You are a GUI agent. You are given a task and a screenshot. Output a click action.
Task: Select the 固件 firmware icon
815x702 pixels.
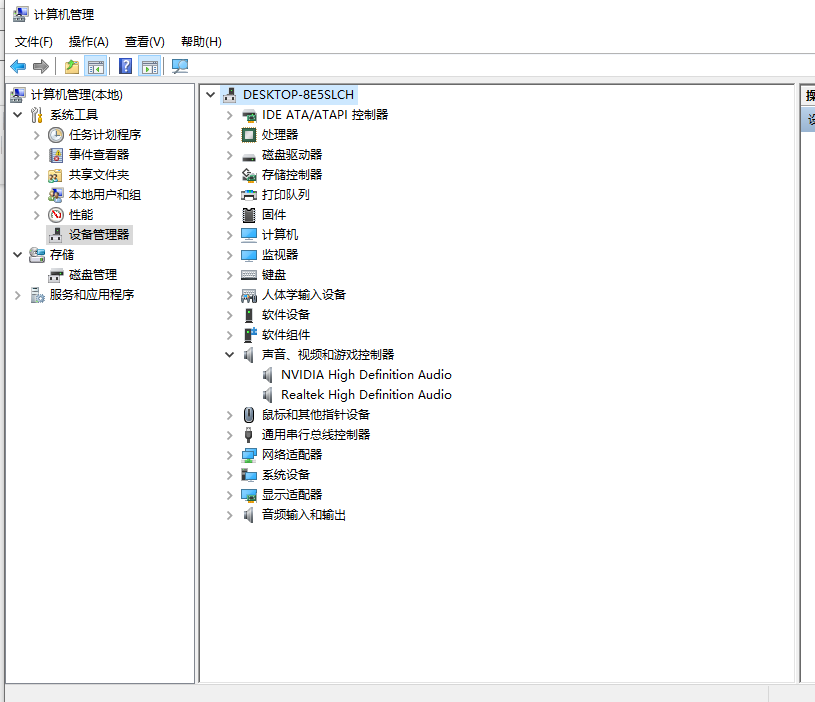click(x=249, y=215)
